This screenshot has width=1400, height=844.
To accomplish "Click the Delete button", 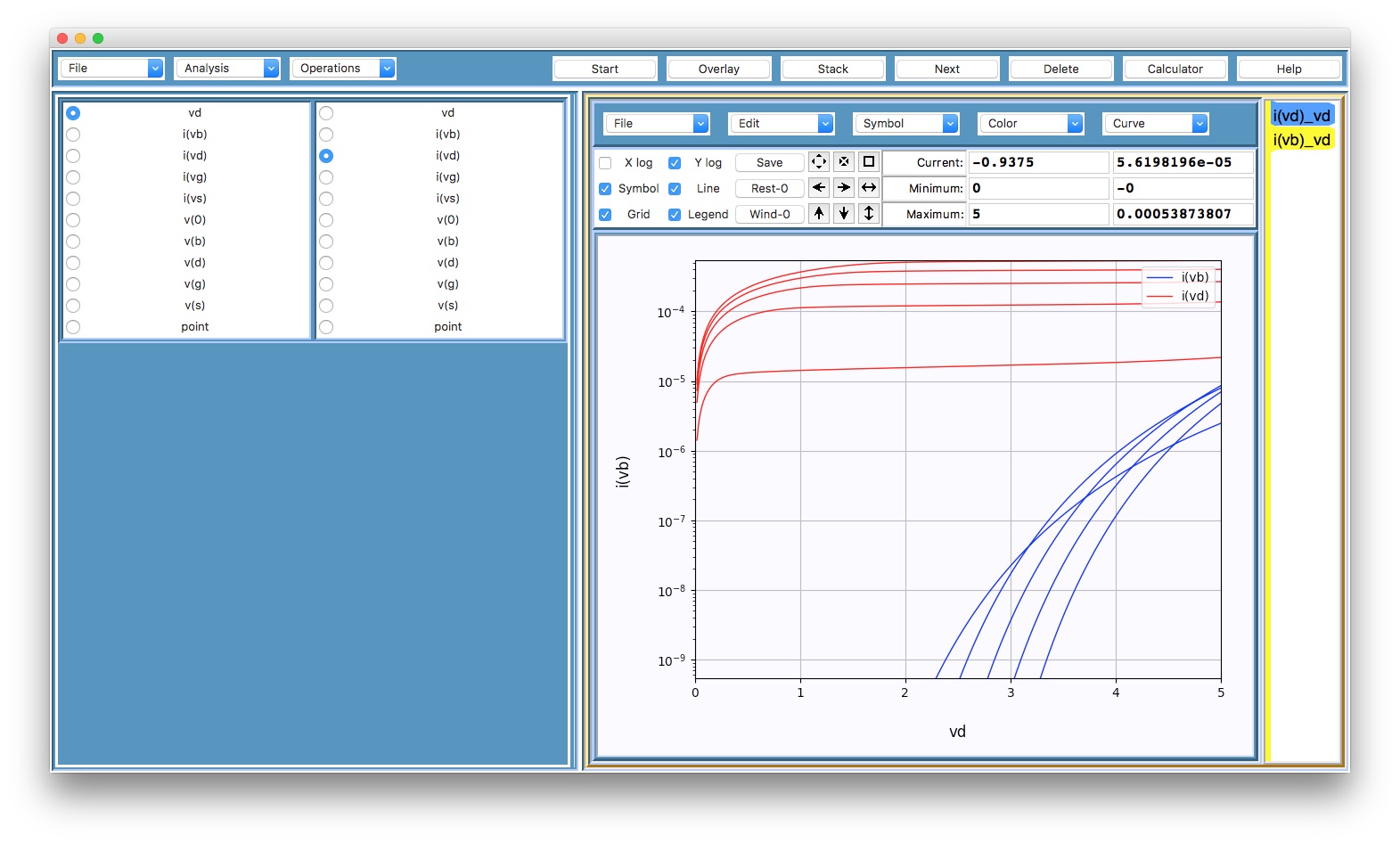I will (x=1061, y=69).
